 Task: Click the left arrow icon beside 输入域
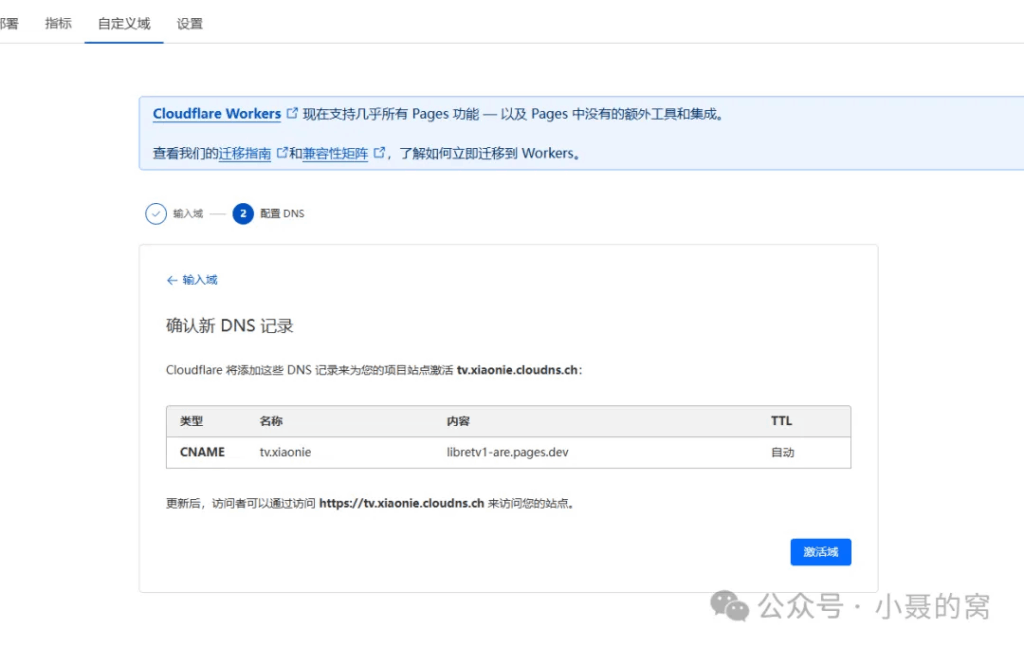(x=172, y=280)
